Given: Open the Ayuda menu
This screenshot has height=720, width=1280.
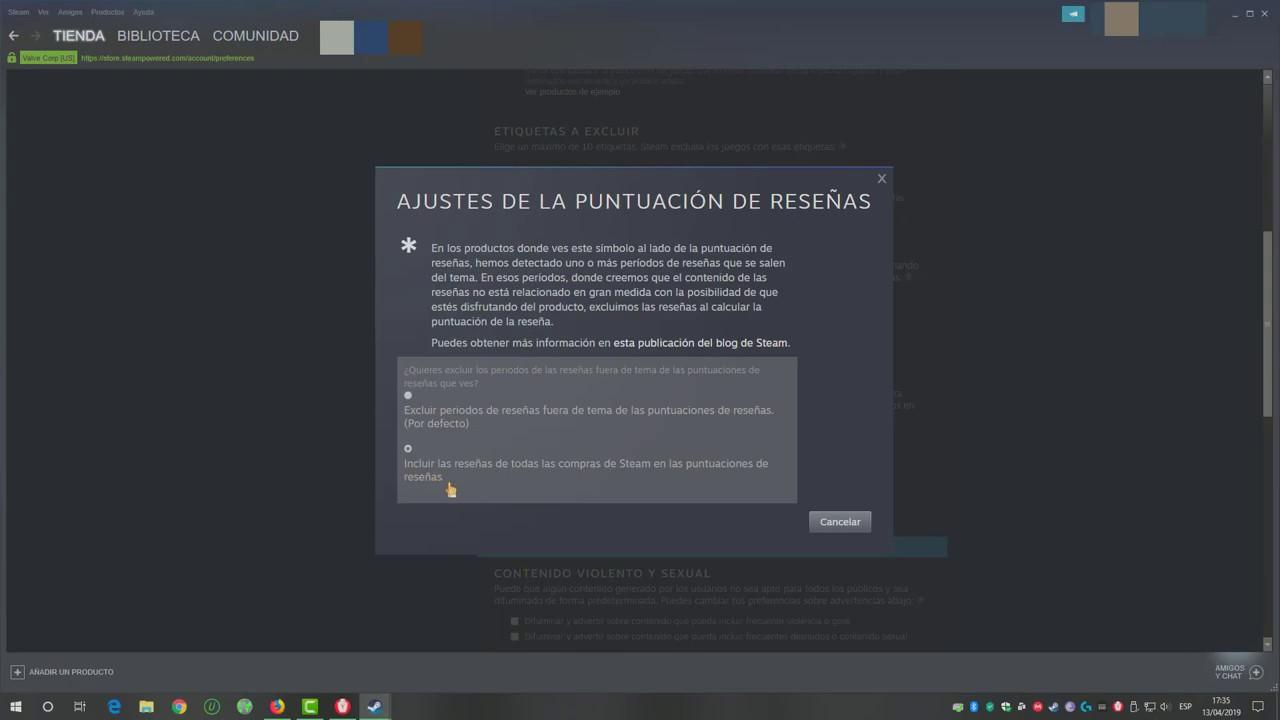Looking at the screenshot, I should (x=143, y=12).
